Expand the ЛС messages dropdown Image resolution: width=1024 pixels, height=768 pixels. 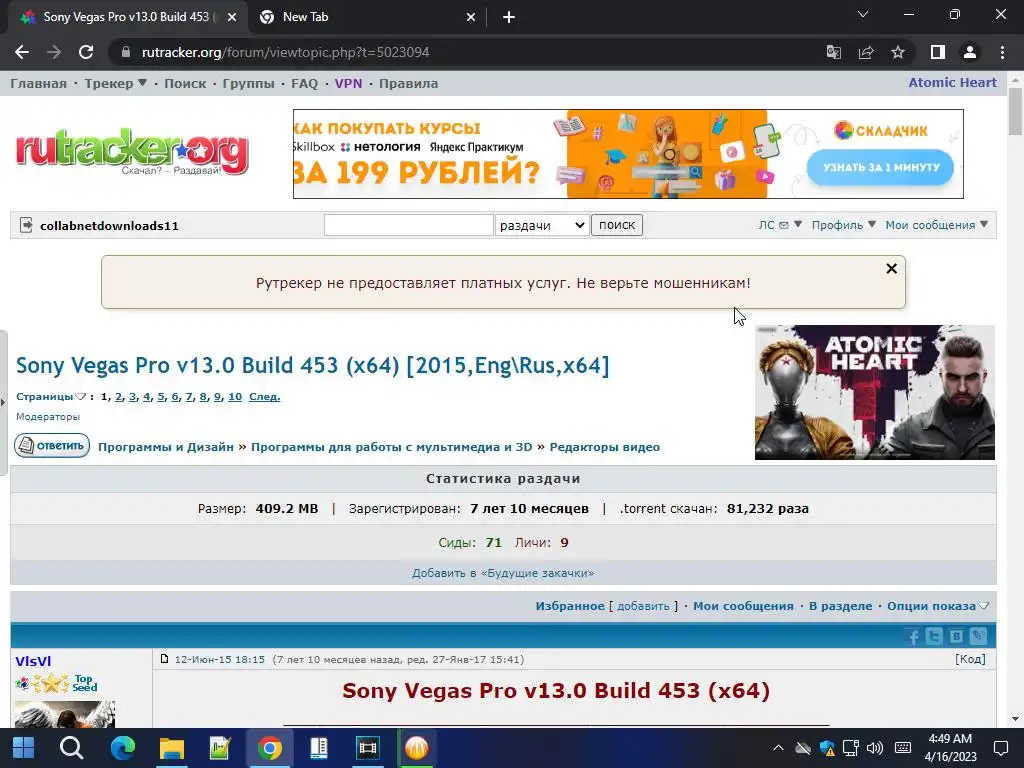pyautogui.click(x=780, y=225)
